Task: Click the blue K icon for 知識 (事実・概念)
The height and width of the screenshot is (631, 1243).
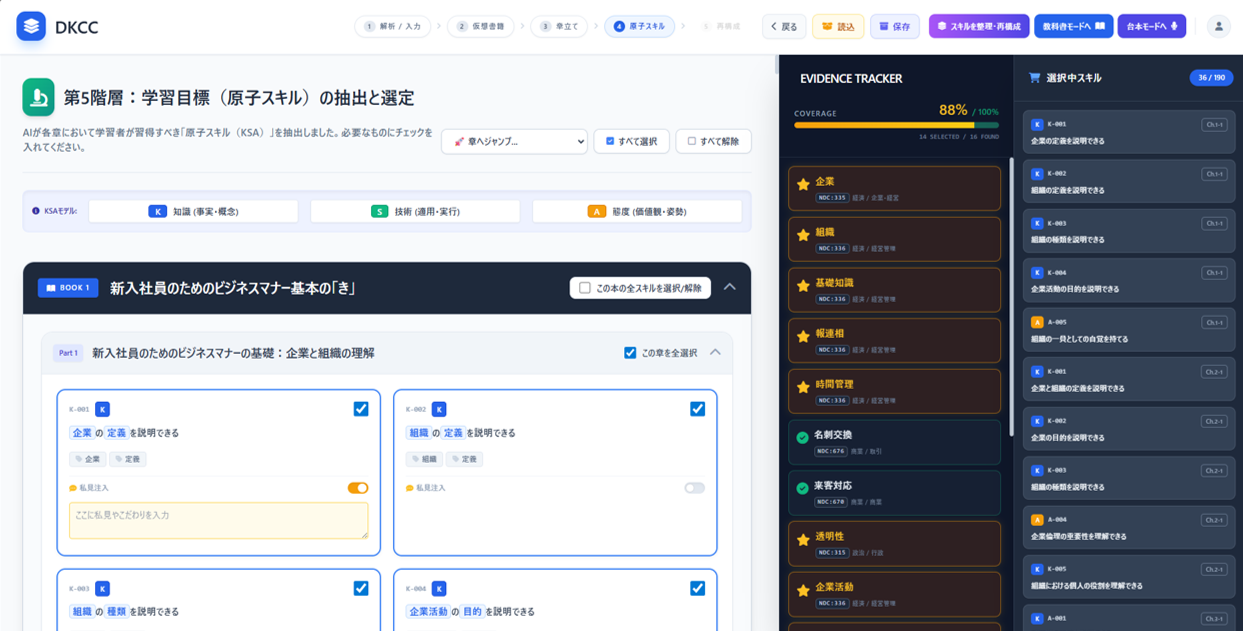Action: pos(157,211)
